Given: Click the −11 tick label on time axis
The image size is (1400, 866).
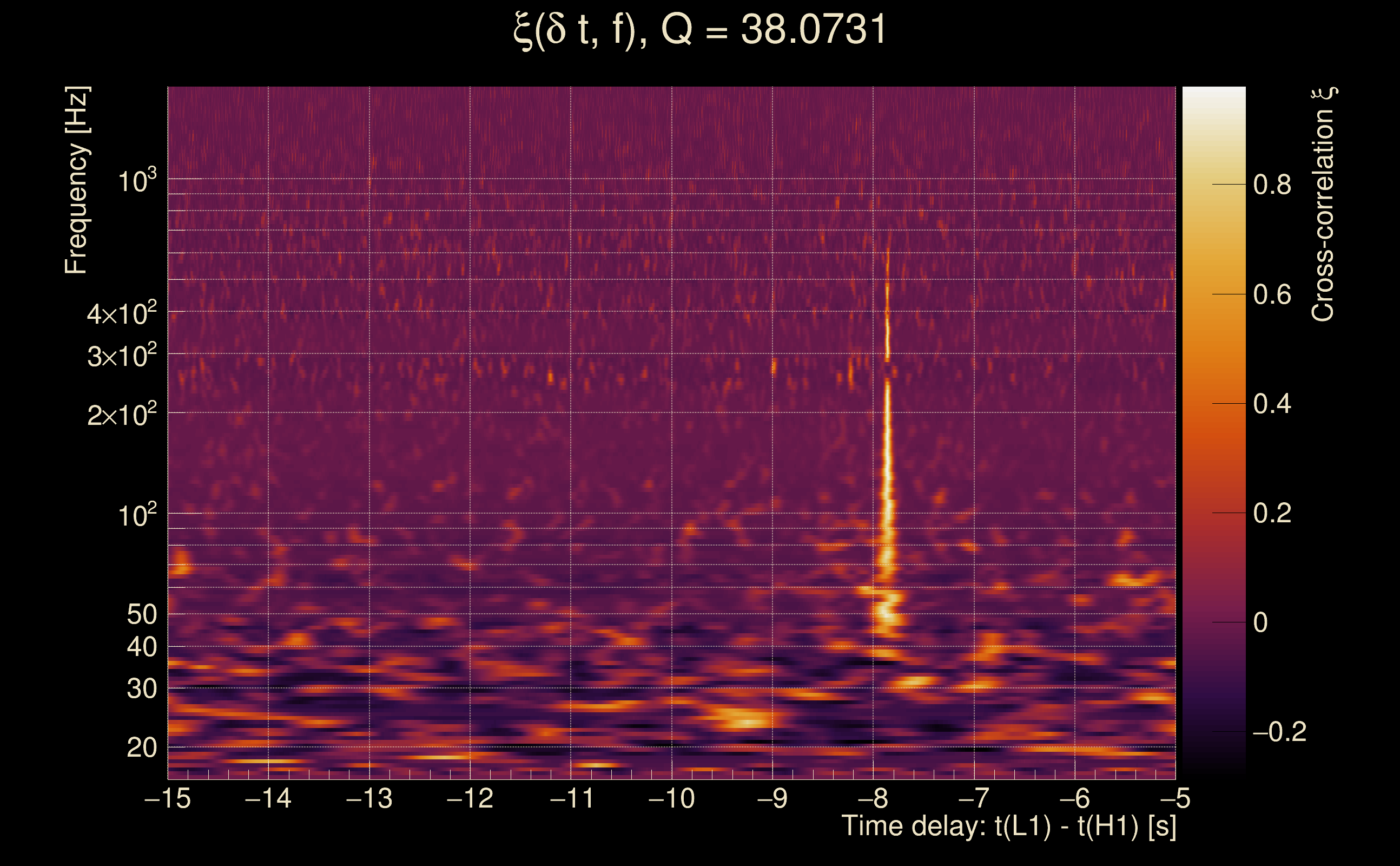Looking at the screenshot, I should [x=571, y=798].
